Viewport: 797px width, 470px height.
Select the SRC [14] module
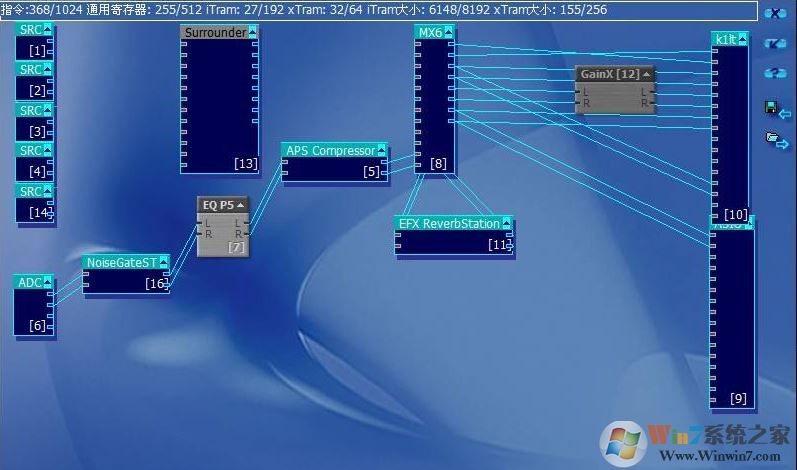(x=35, y=204)
